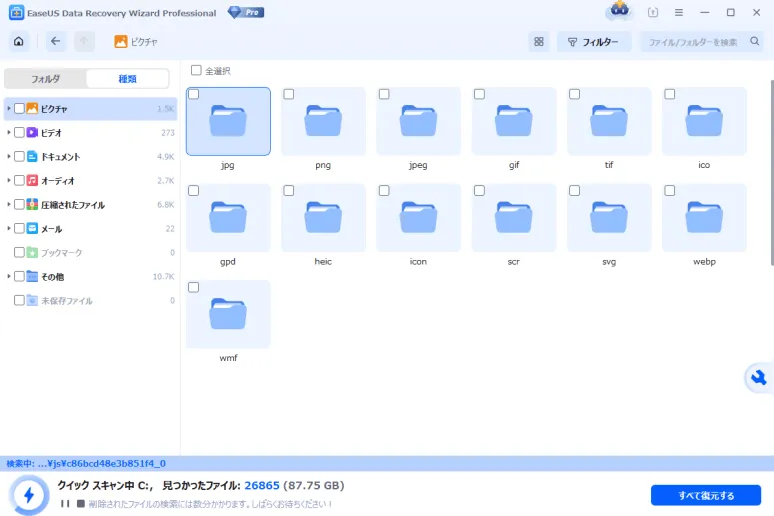774x516 pixels.
Task: Go back with the left arrow button
Action: [x=55, y=42]
